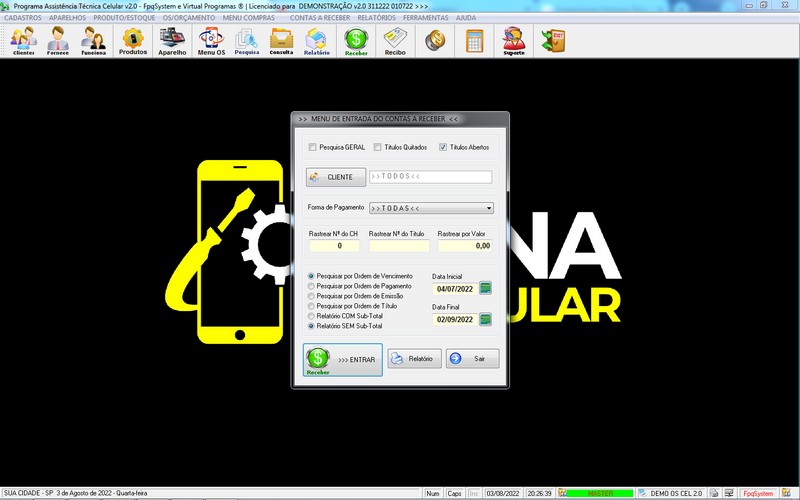Open the Recibo receipt icon
800x500 pixels.
pos(395,41)
